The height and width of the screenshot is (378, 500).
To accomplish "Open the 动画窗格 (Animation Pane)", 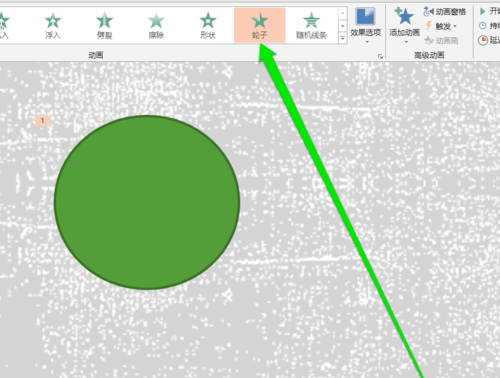I will tap(444, 12).
